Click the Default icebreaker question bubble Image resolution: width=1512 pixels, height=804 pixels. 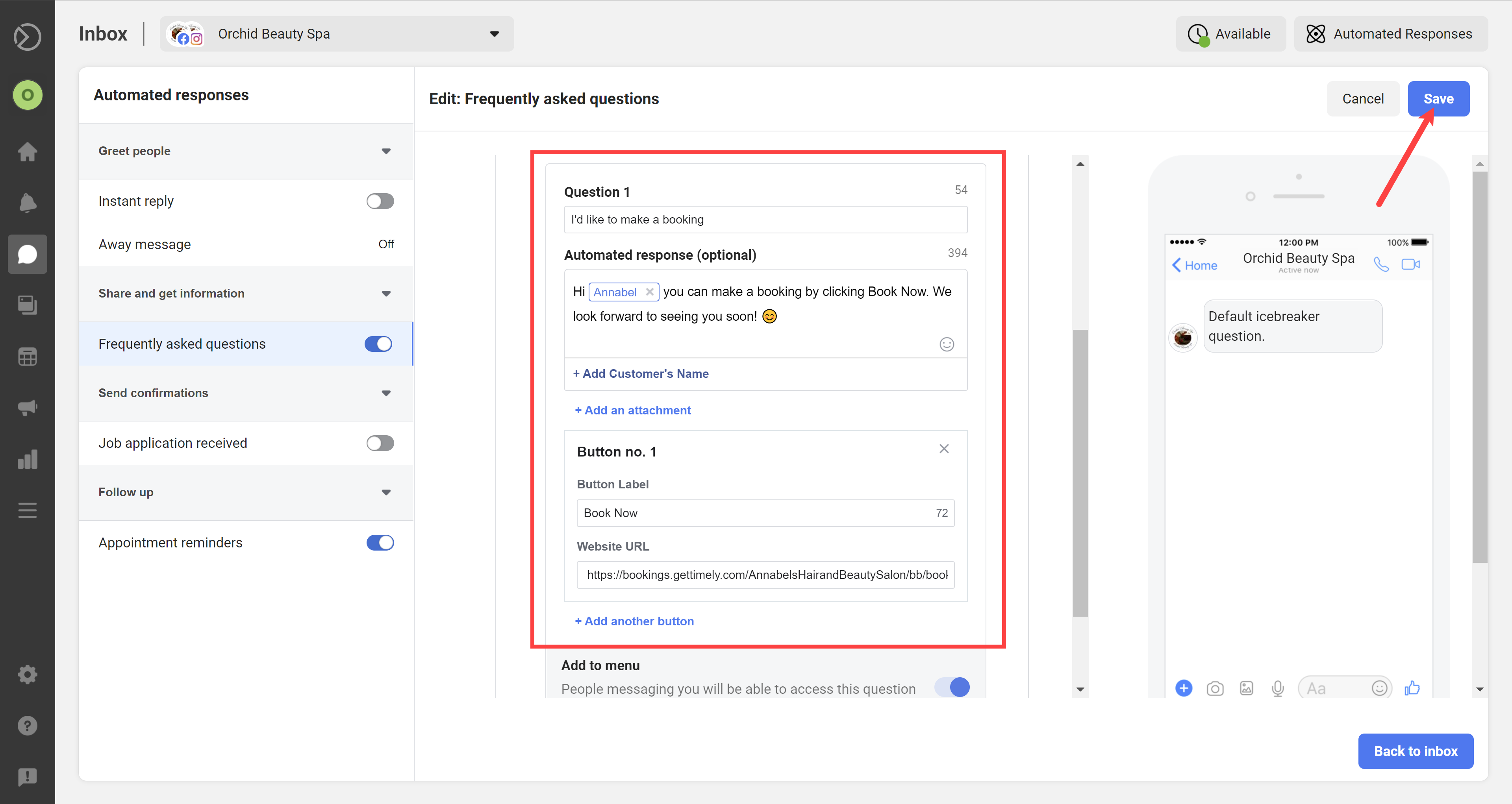point(1292,326)
